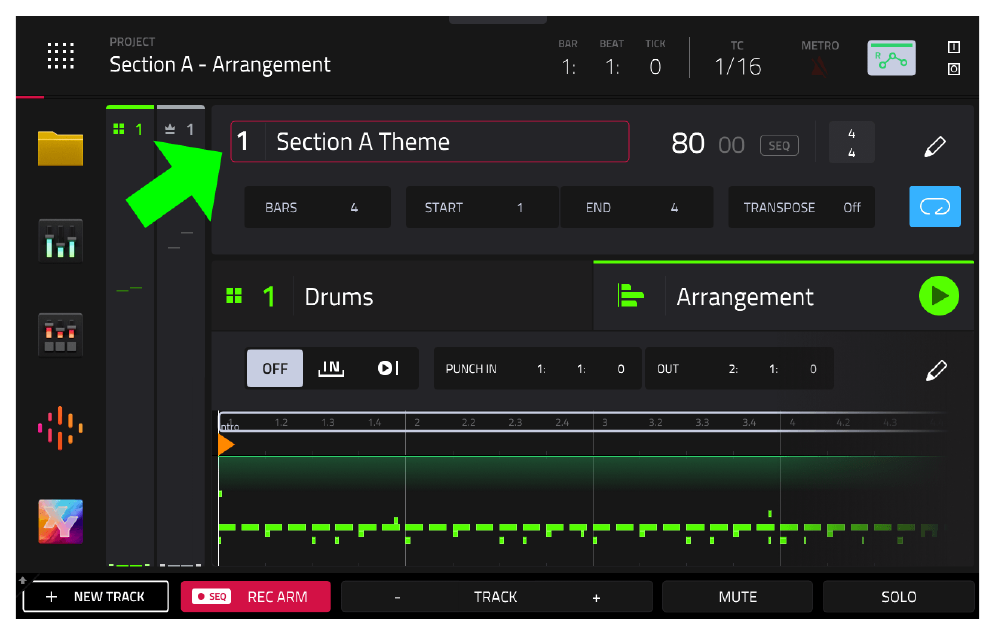Click the green Arrangement play button

(x=938, y=295)
